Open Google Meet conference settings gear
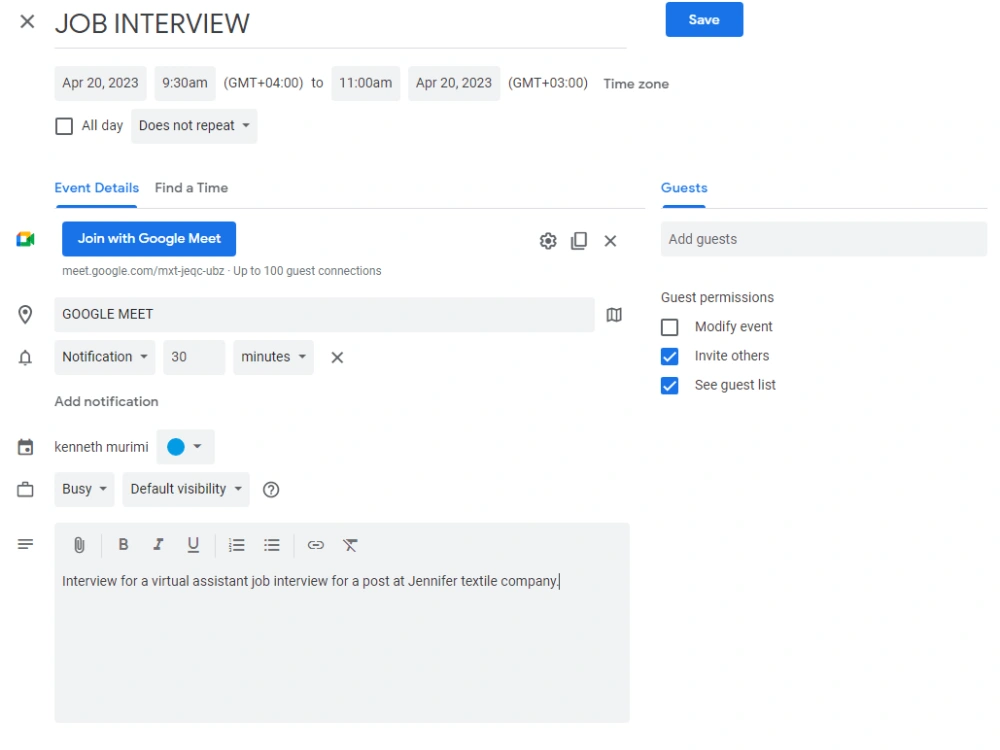This screenshot has width=1000, height=750. [548, 241]
